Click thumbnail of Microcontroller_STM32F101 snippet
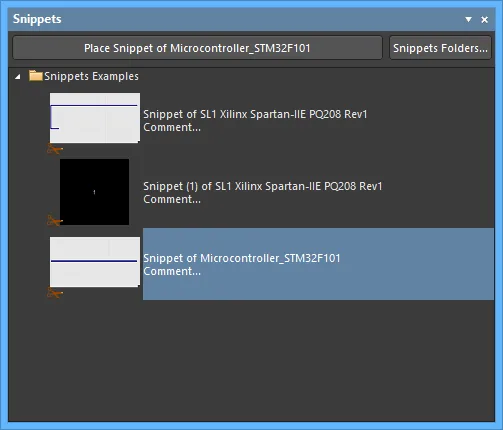Viewport: 503px width, 430px height. 95,262
